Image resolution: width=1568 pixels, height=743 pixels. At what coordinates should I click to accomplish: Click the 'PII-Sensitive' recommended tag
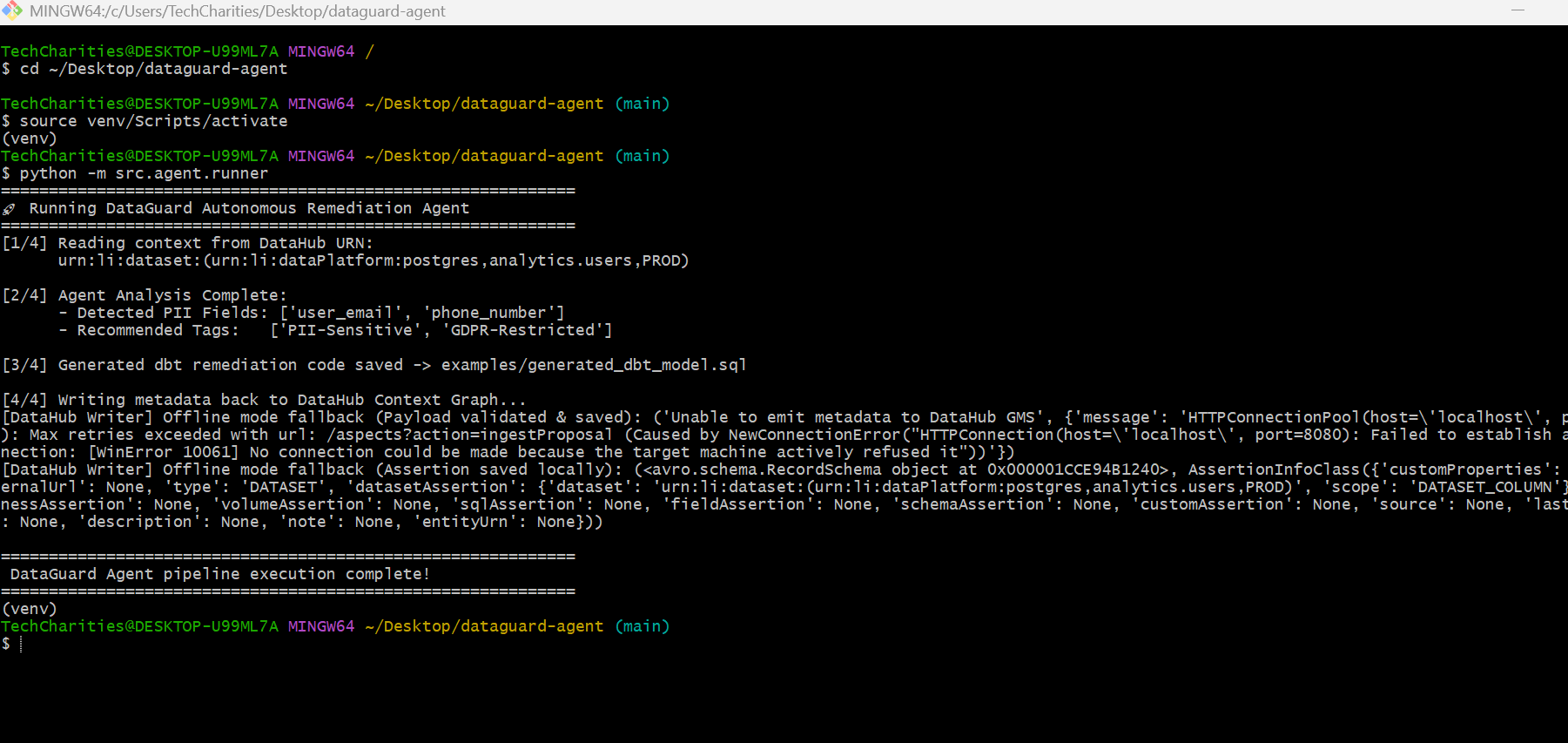350,330
